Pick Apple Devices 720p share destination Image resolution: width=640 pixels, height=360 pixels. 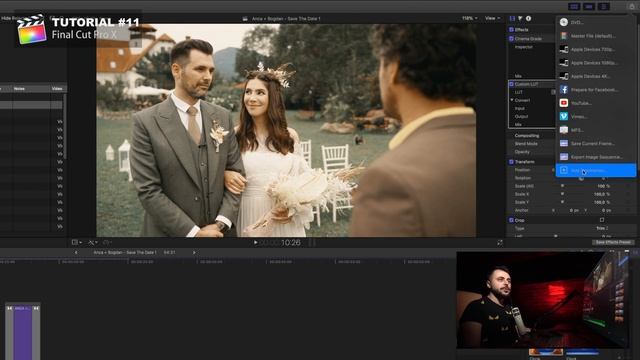(x=596, y=49)
